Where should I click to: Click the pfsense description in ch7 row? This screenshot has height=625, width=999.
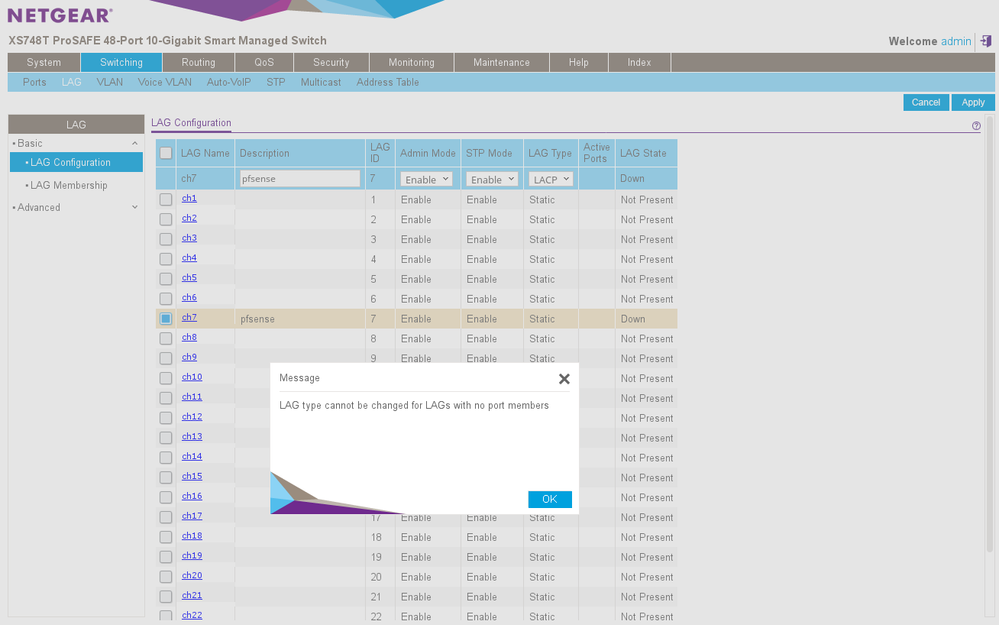click(x=257, y=319)
